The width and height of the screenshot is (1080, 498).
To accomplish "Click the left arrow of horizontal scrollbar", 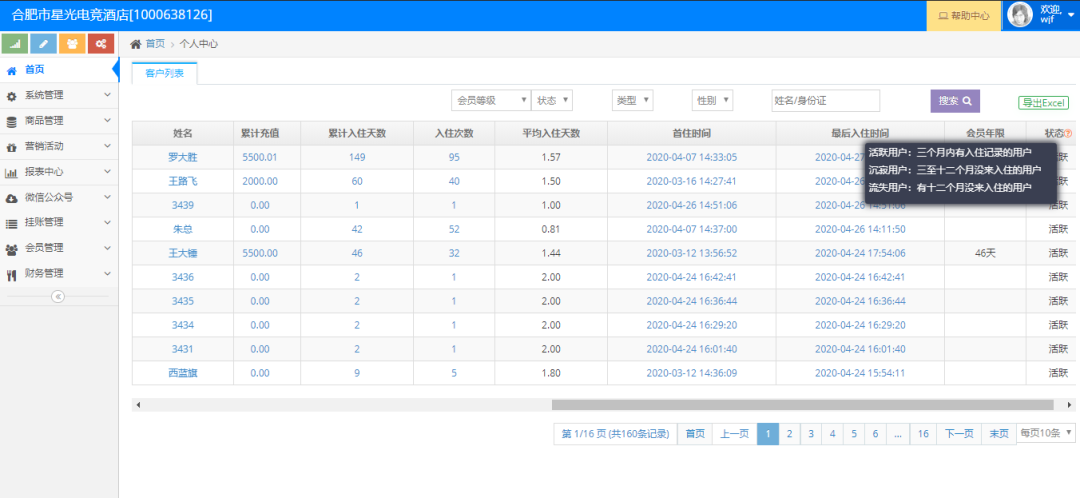I will (138, 405).
